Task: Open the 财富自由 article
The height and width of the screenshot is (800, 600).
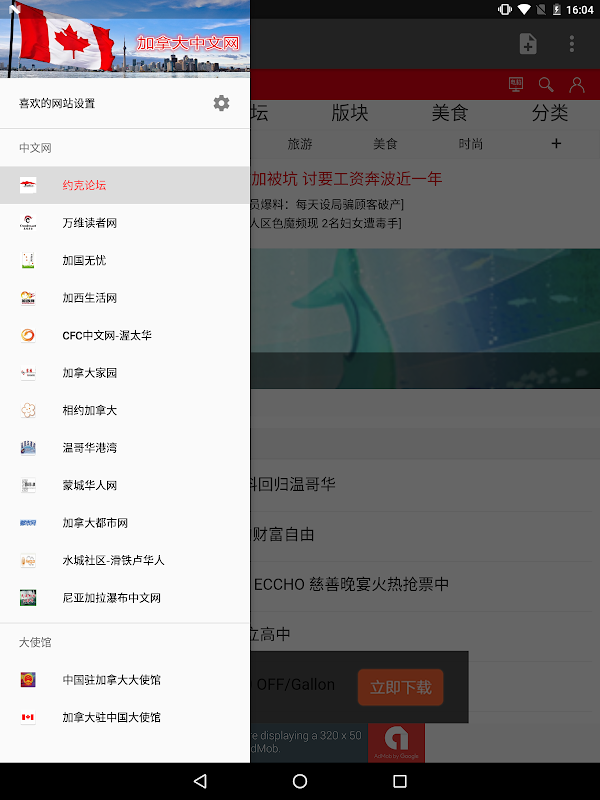Action: (284, 534)
